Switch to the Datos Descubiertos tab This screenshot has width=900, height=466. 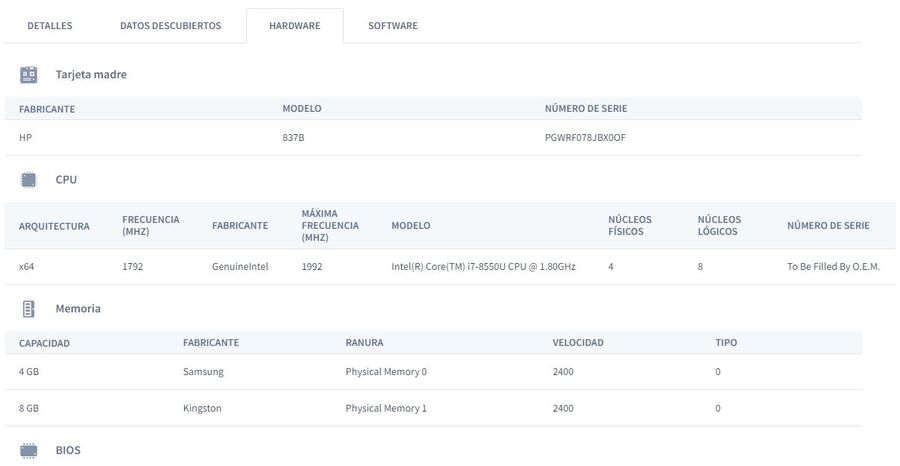click(170, 26)
